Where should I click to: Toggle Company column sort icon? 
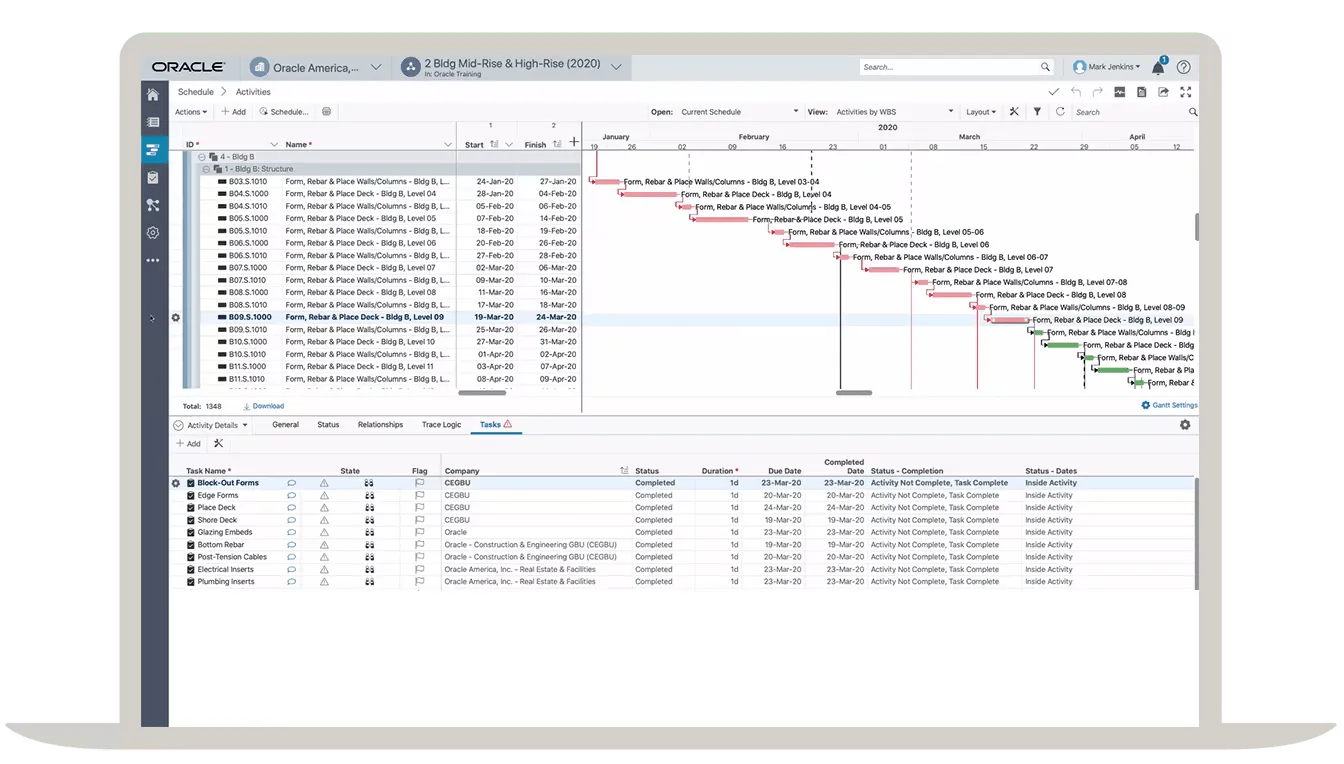[624, 471]
